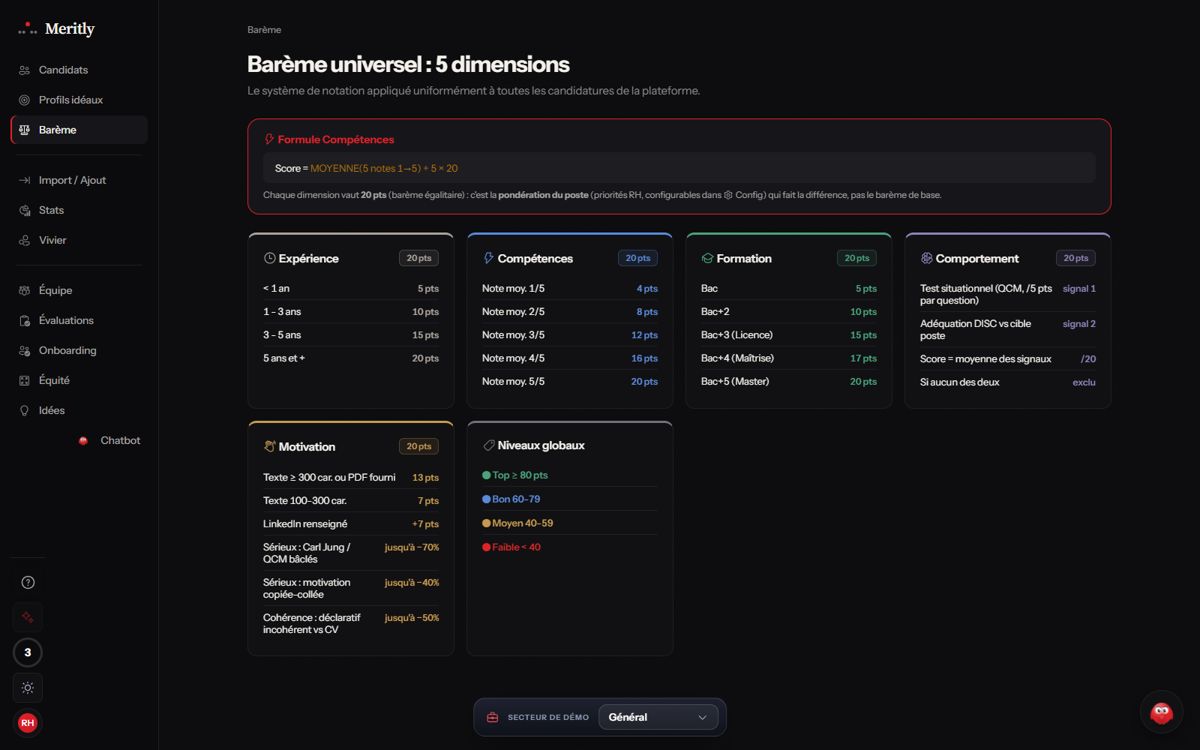
Task: Open the Secteur de démo dropdown
Action: [x=658, y=717]
